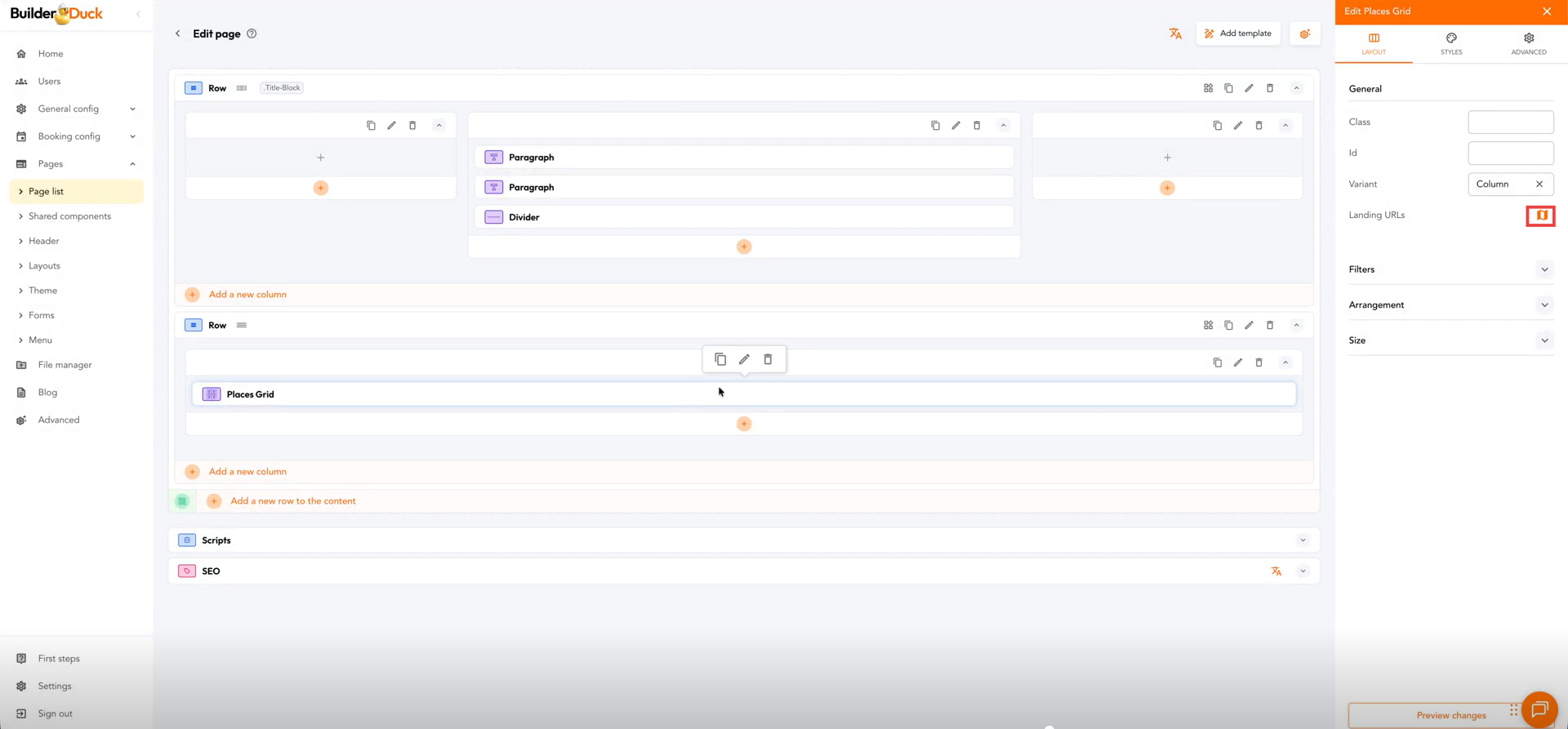Image resolution: width=1568 pixels, height=729 pixels.
Task: Expand the Filters section
Action: click(x=1543, y=269)
